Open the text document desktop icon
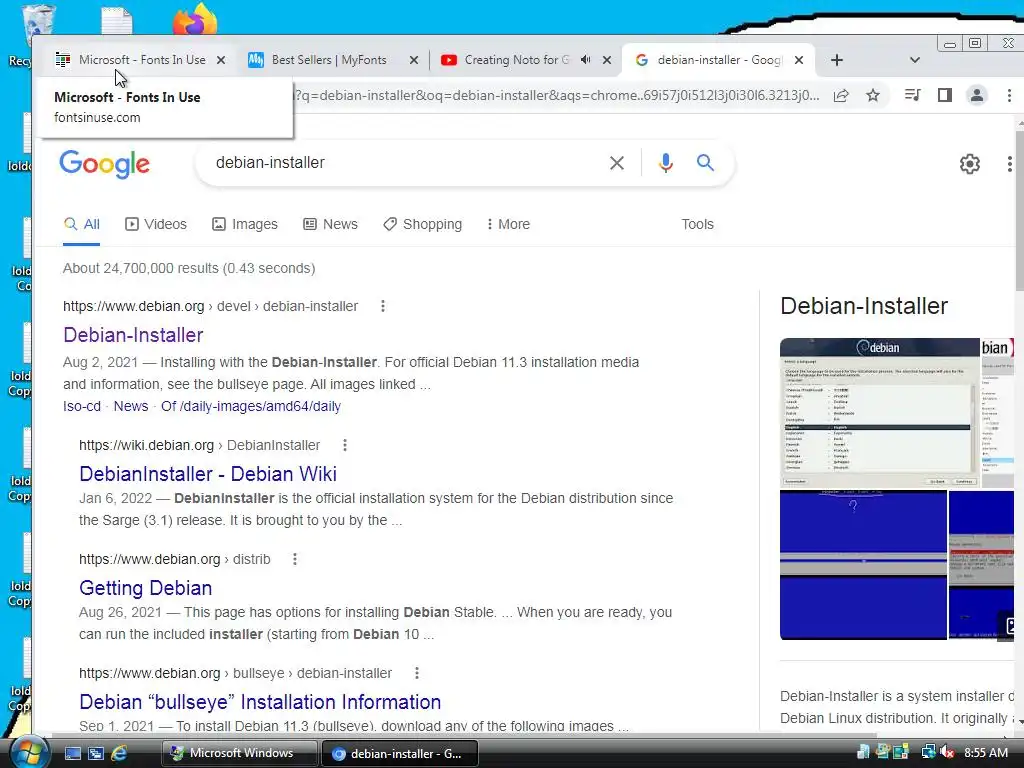Image resolution: width=1024 pixels, height=768 pixels. point(117,20)
